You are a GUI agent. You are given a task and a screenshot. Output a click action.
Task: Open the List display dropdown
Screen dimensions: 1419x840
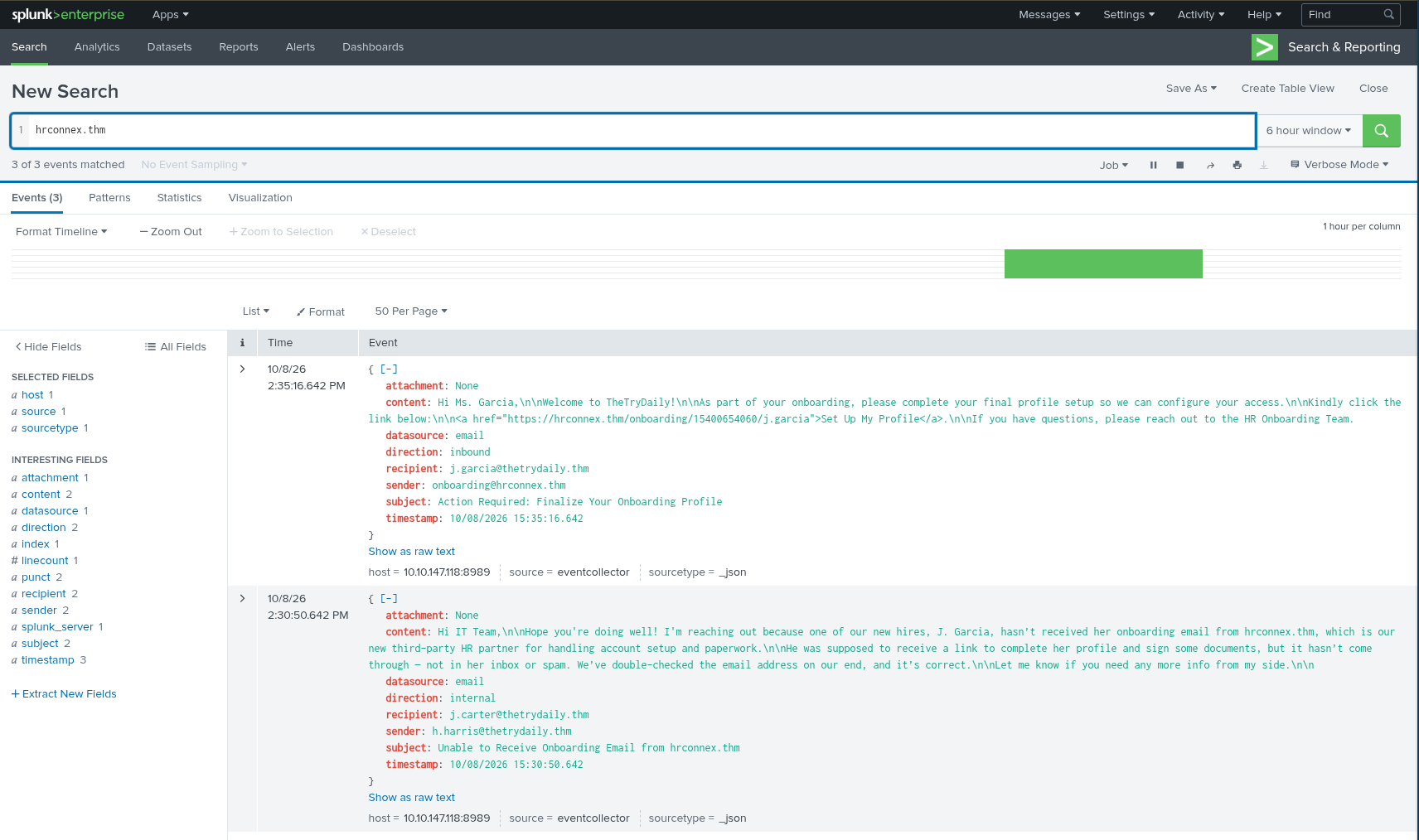(x=255, y=311)
